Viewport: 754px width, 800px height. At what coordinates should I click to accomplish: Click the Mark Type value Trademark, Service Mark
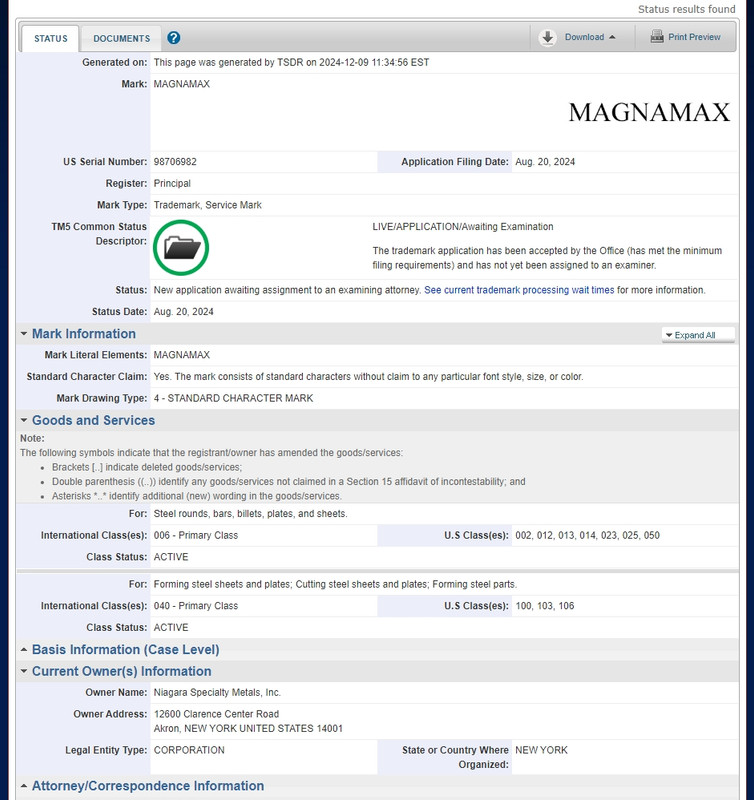pos(208,205)
